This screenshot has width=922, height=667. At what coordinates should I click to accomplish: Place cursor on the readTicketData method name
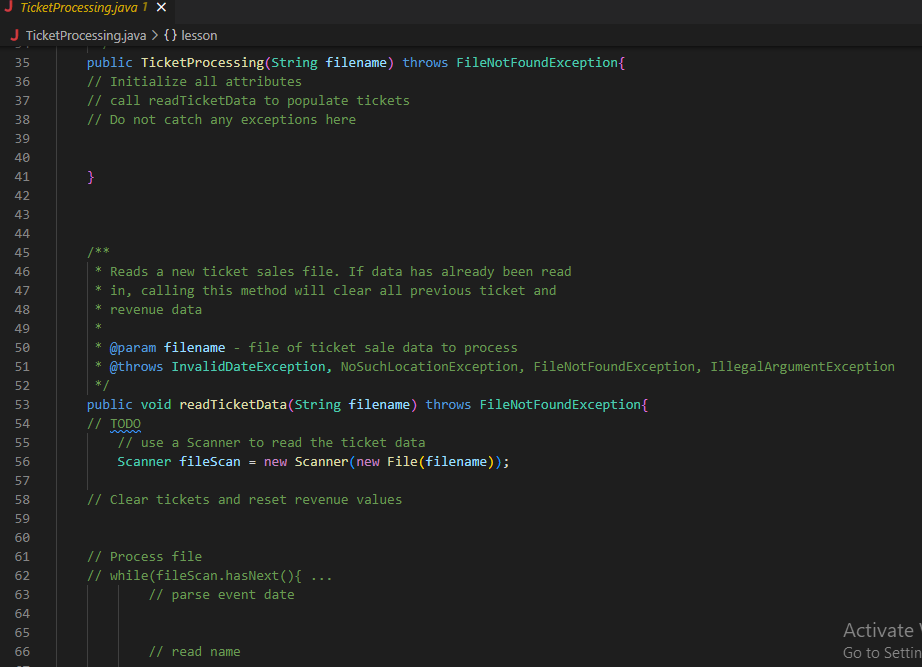[237, 404]
